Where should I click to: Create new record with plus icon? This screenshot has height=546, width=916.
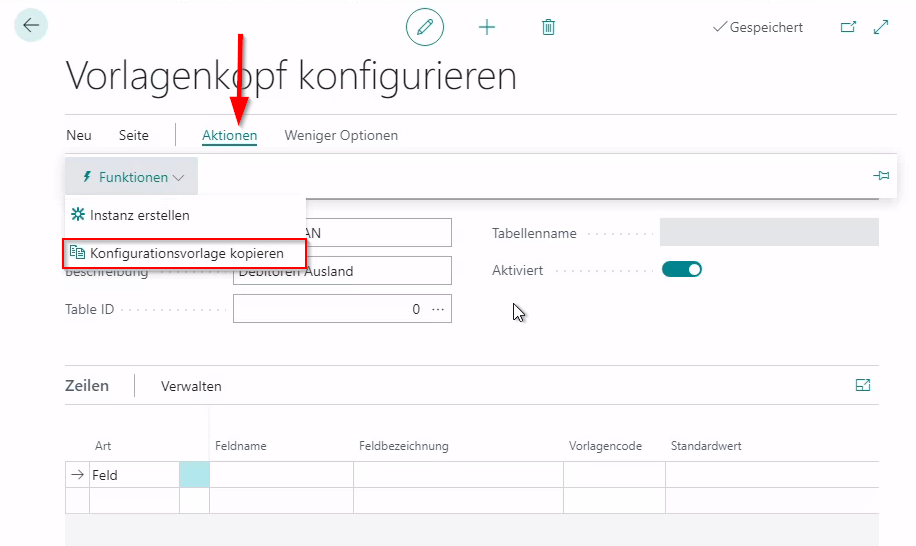point(487,27)
